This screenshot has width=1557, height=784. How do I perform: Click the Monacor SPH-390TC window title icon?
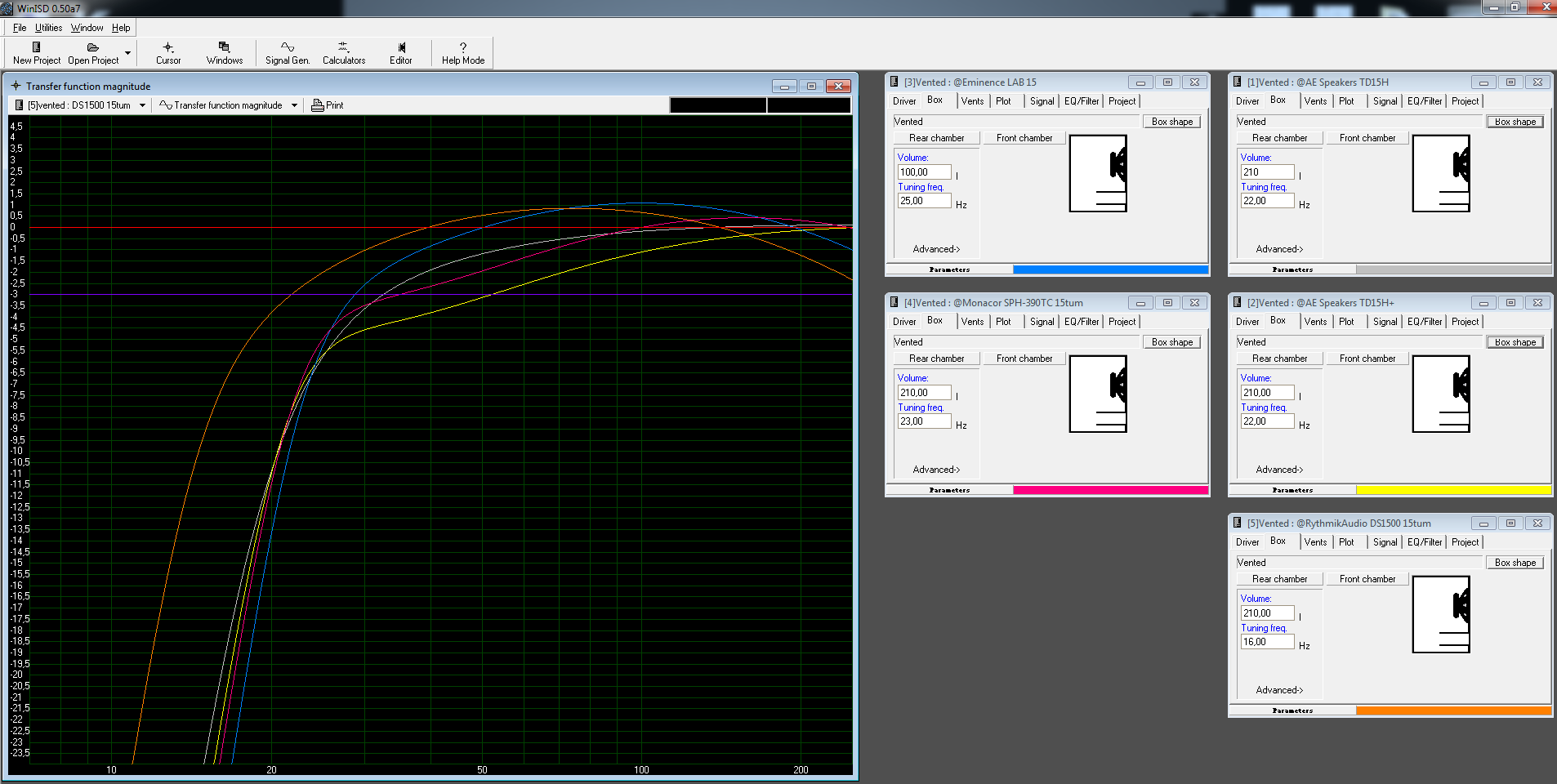(x=894, y=302)
